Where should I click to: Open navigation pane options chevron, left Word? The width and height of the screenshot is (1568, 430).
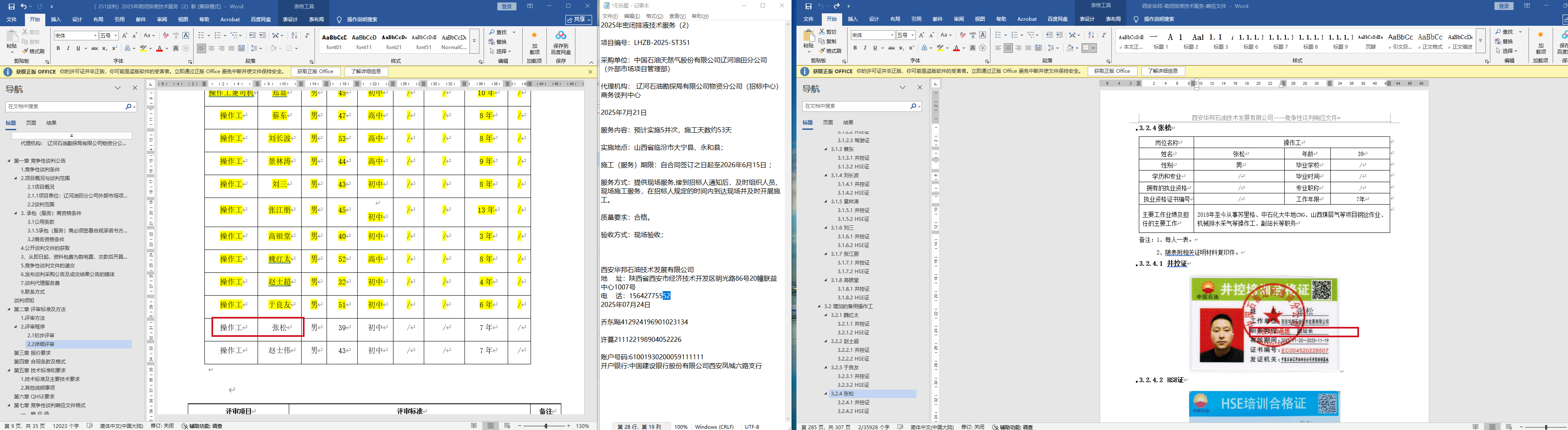[118, 88]
